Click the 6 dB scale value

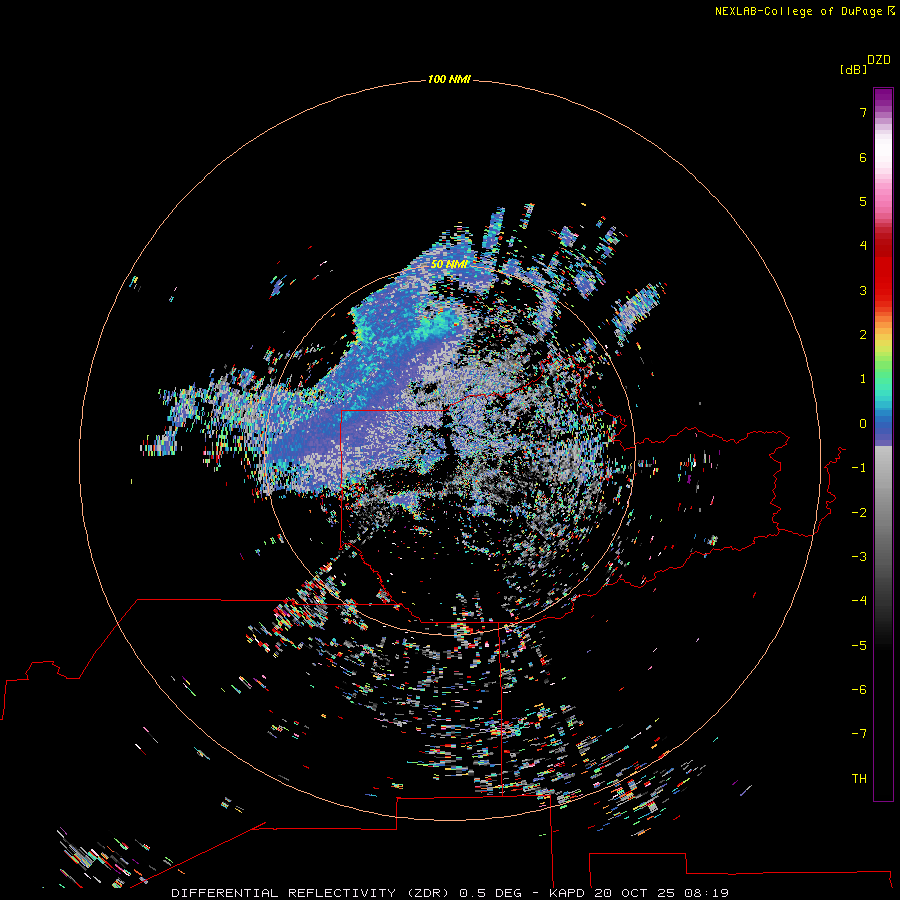(863, 157)
